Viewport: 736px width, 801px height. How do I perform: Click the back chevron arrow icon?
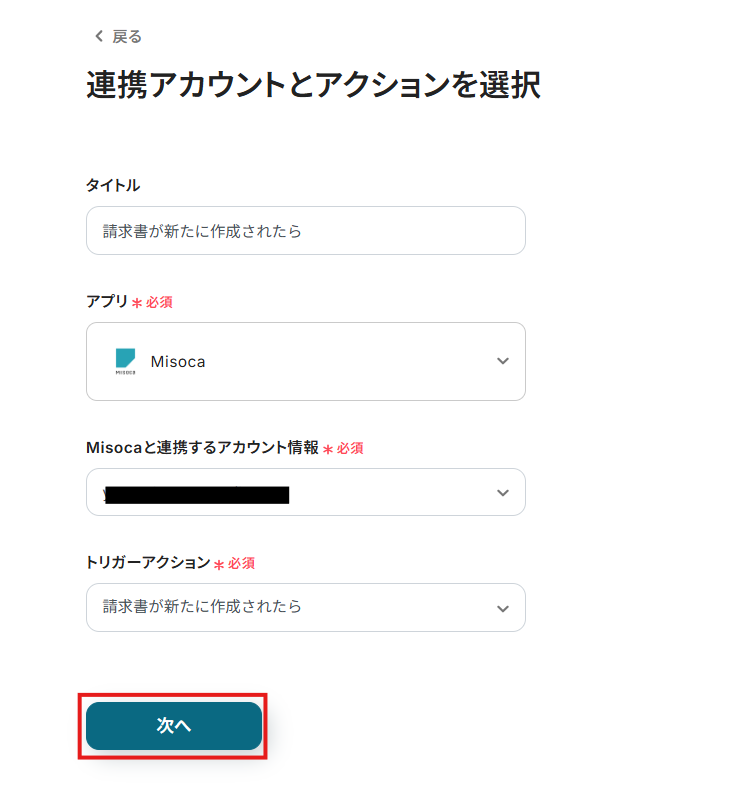(98, 36)
